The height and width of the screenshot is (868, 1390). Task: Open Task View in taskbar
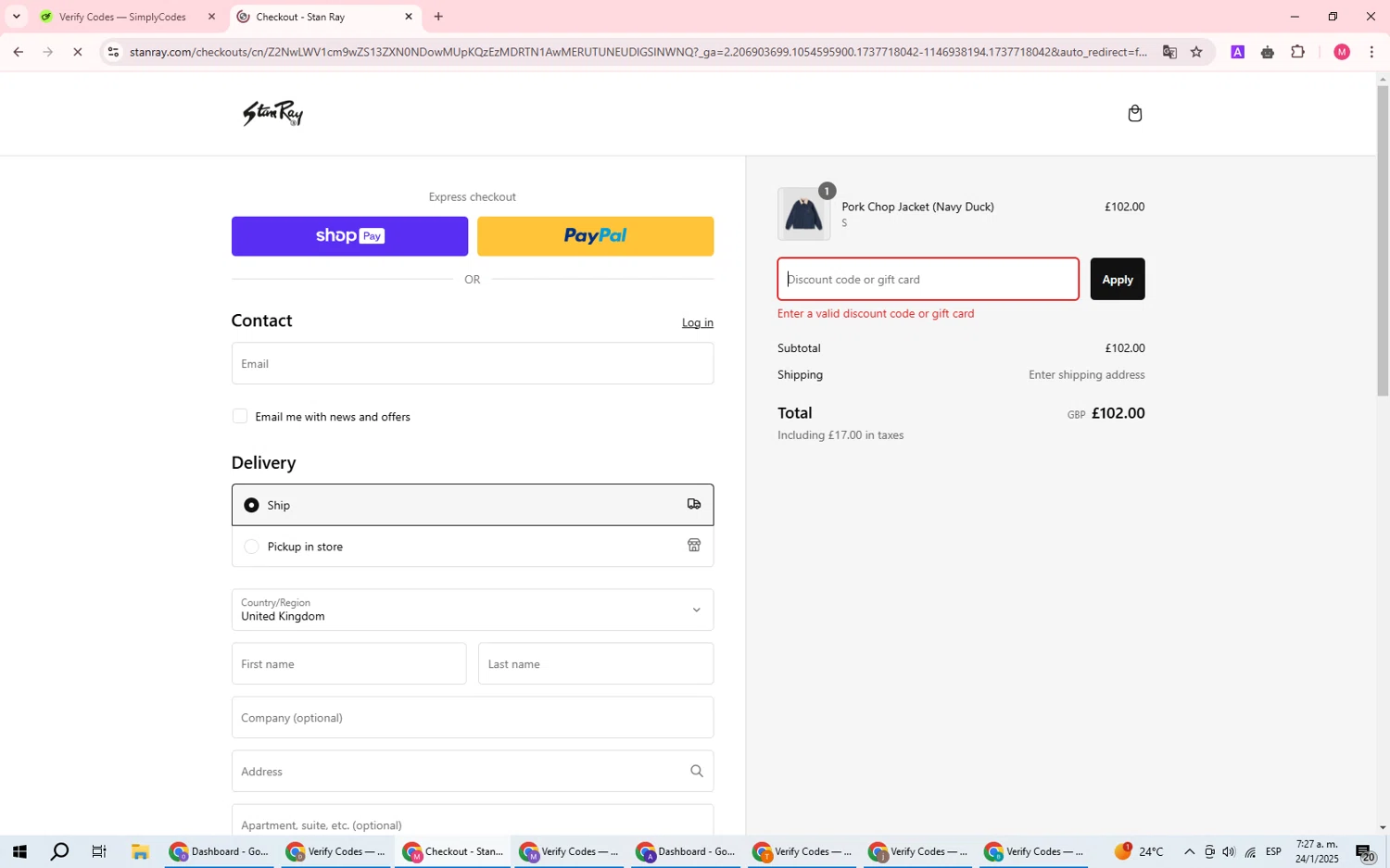click(x=99, y=851)
